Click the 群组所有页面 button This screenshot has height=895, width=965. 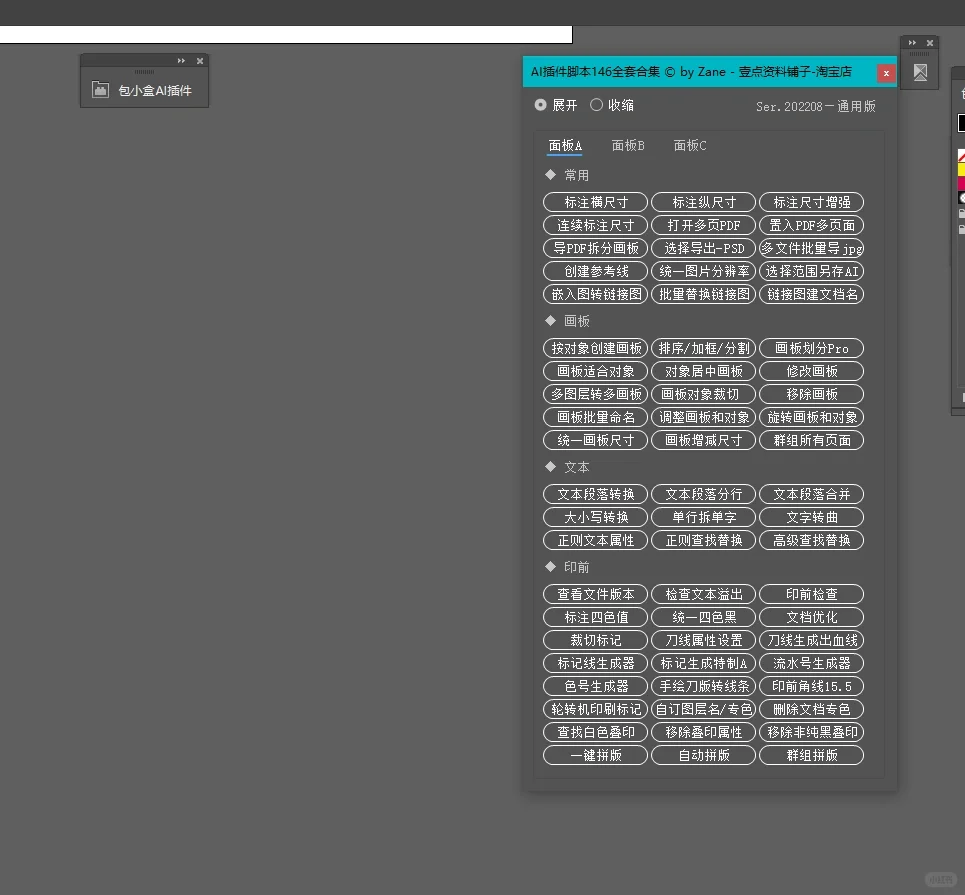812,440
